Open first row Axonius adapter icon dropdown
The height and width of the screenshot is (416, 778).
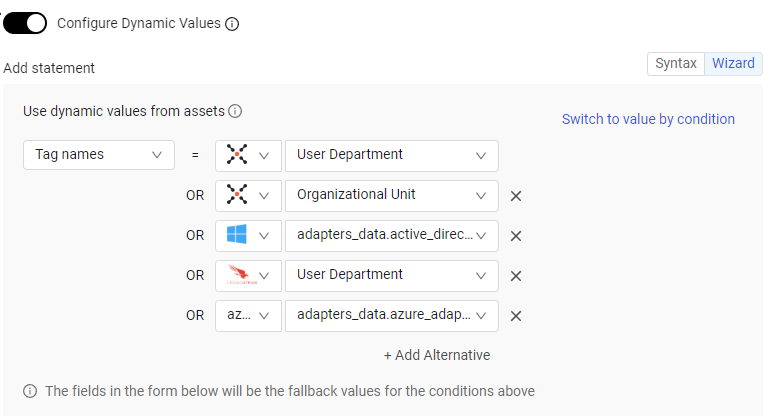point(248,155)
